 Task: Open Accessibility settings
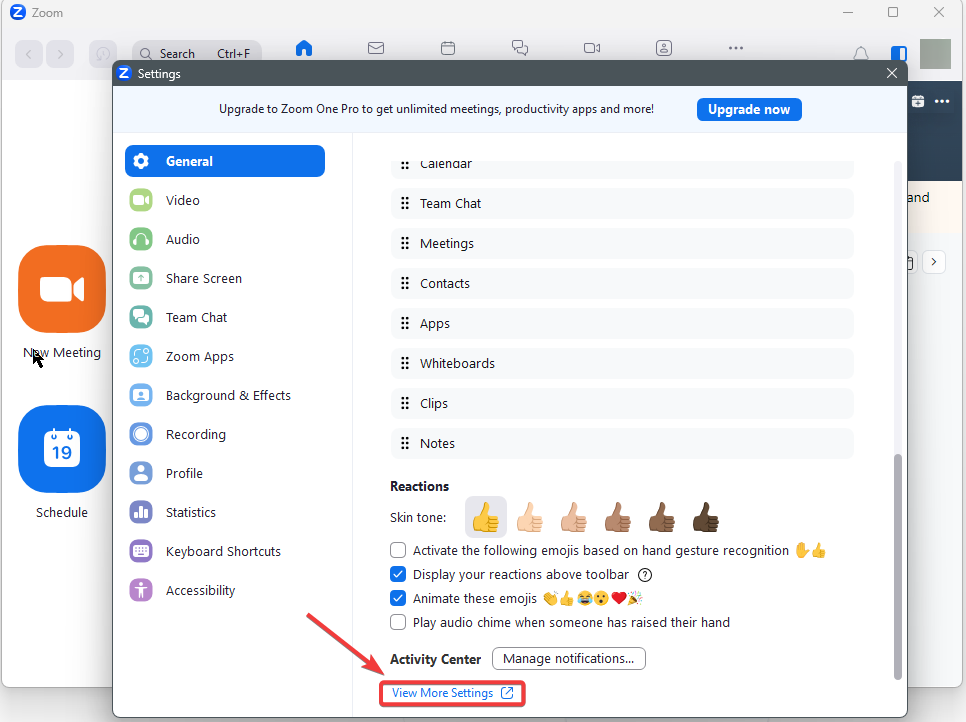pos(225,590)
